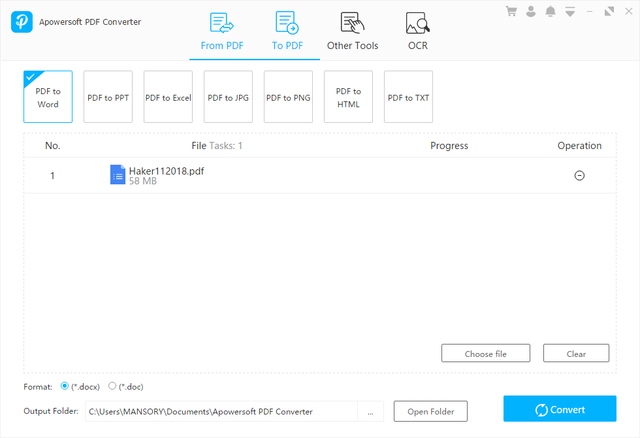The width and height of the screenshot is (640, 438).
Task: Click the Choose file button
Action: (x=486, y=354)
